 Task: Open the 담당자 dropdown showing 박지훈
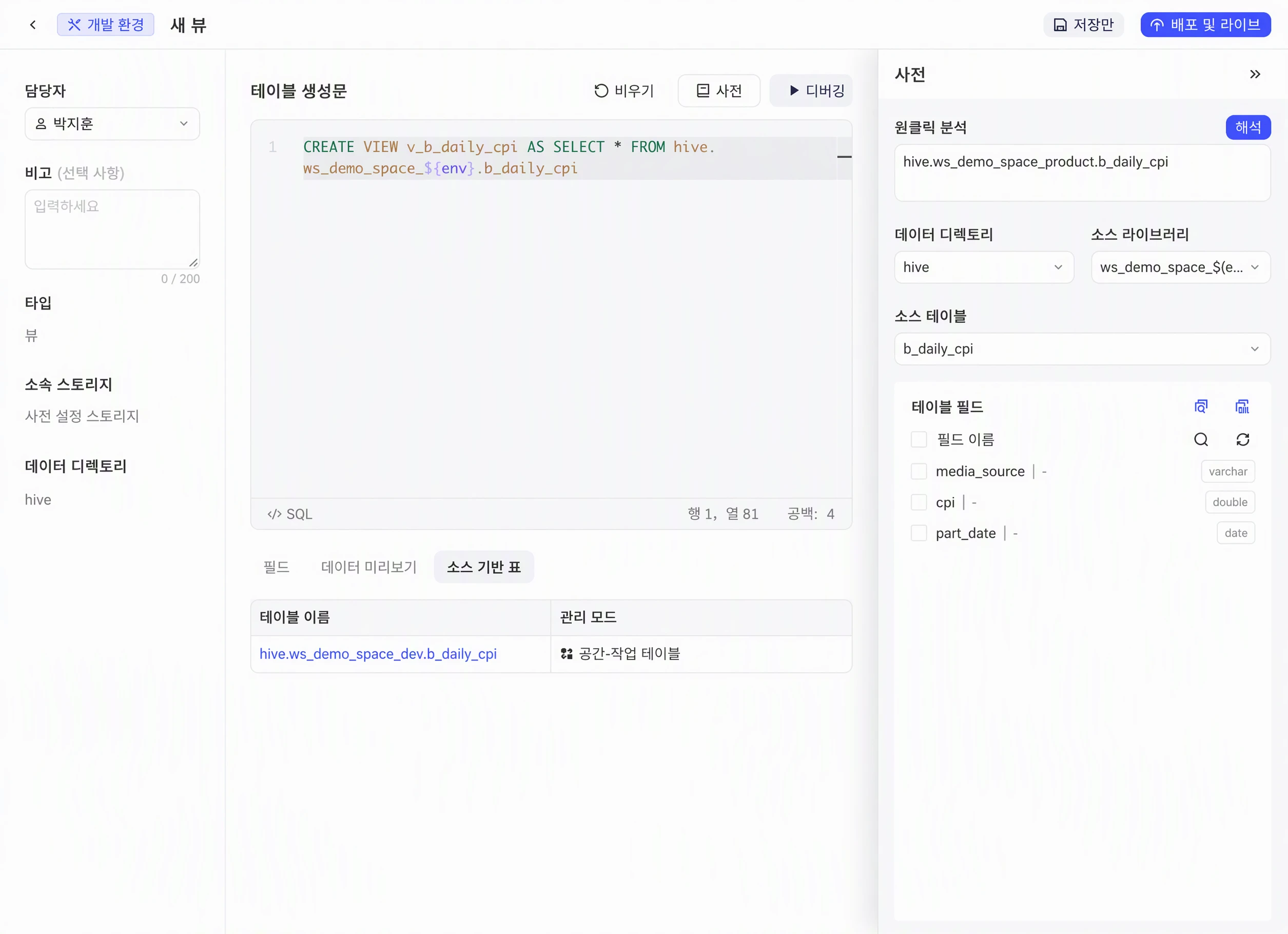pyautogui.click(x=112, y=124)
